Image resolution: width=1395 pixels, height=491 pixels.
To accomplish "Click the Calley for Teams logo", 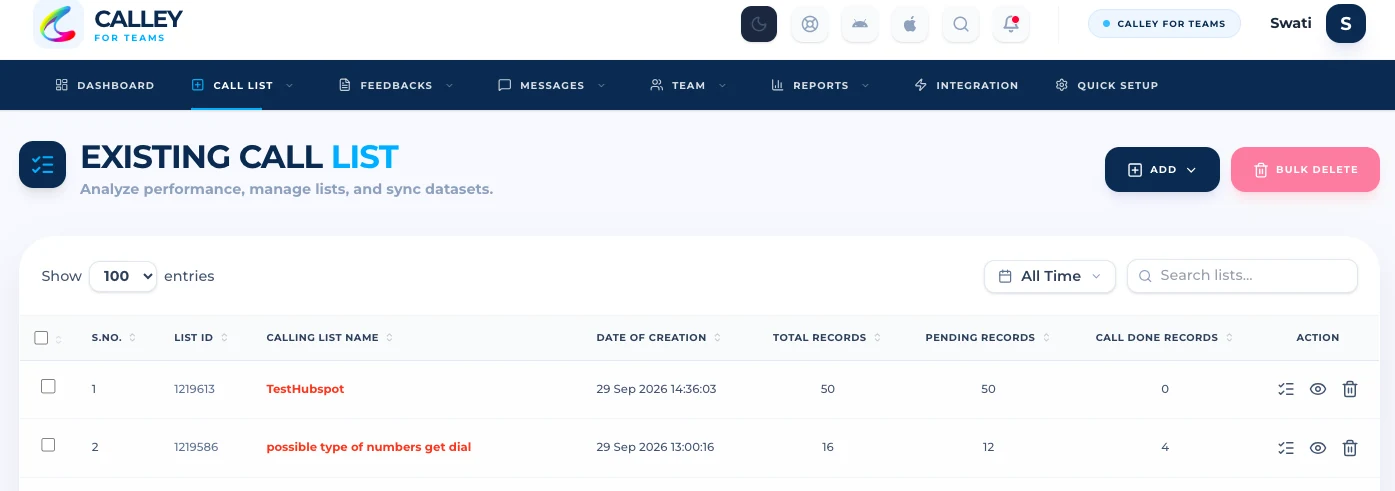I will 108,24.
